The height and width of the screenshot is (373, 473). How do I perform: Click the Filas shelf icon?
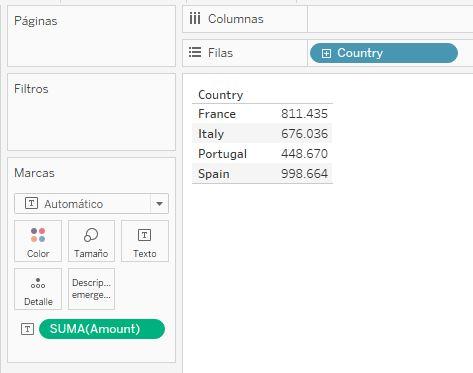click(195, 52)
